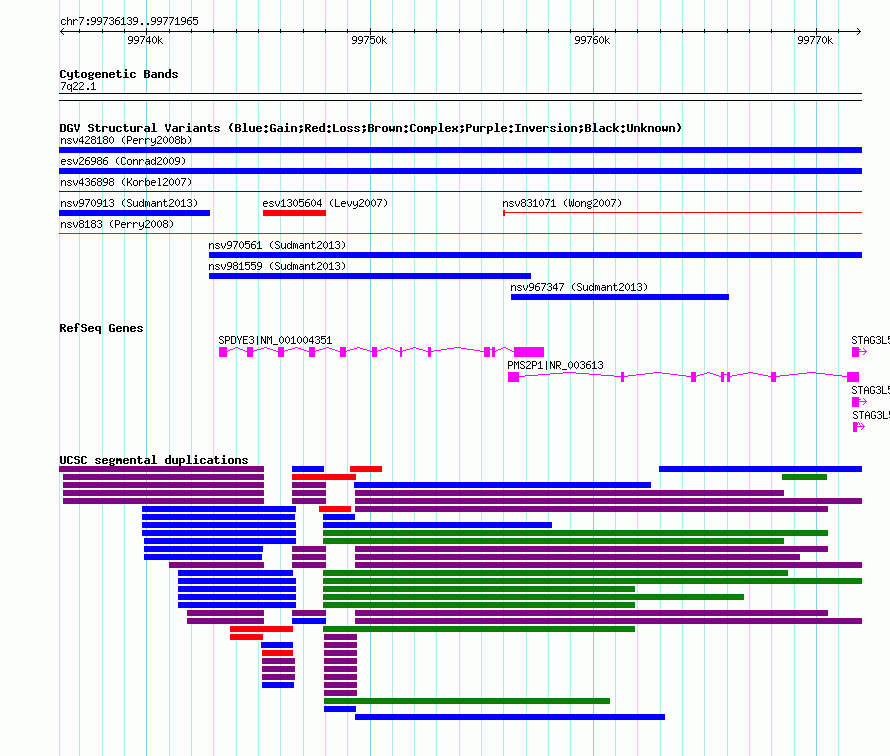Screen dimensions: 890x756
Task: Select the blue bar under esv26986
Action: [x=460, y=171]
